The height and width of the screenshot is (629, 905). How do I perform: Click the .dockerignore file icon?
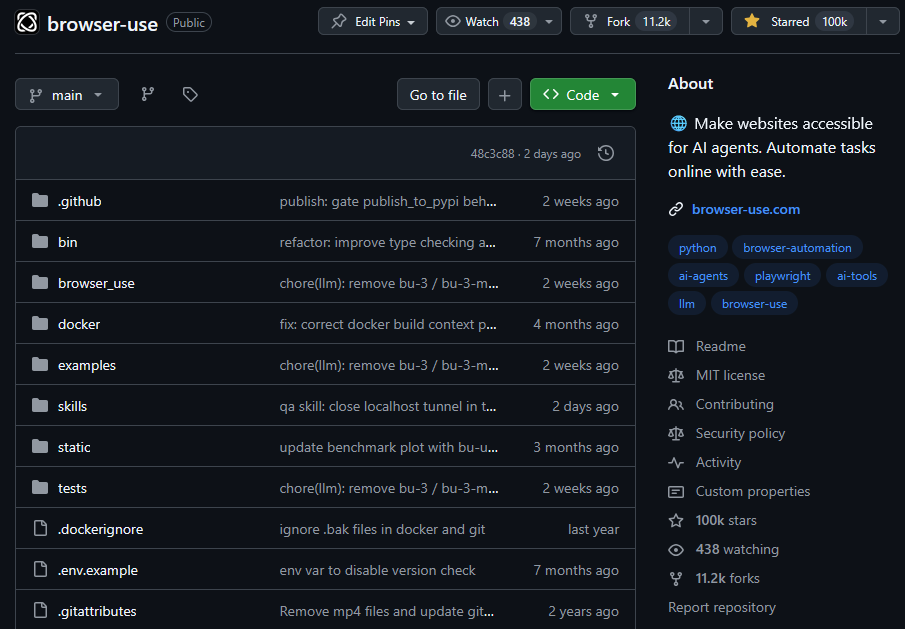[40, 529]
